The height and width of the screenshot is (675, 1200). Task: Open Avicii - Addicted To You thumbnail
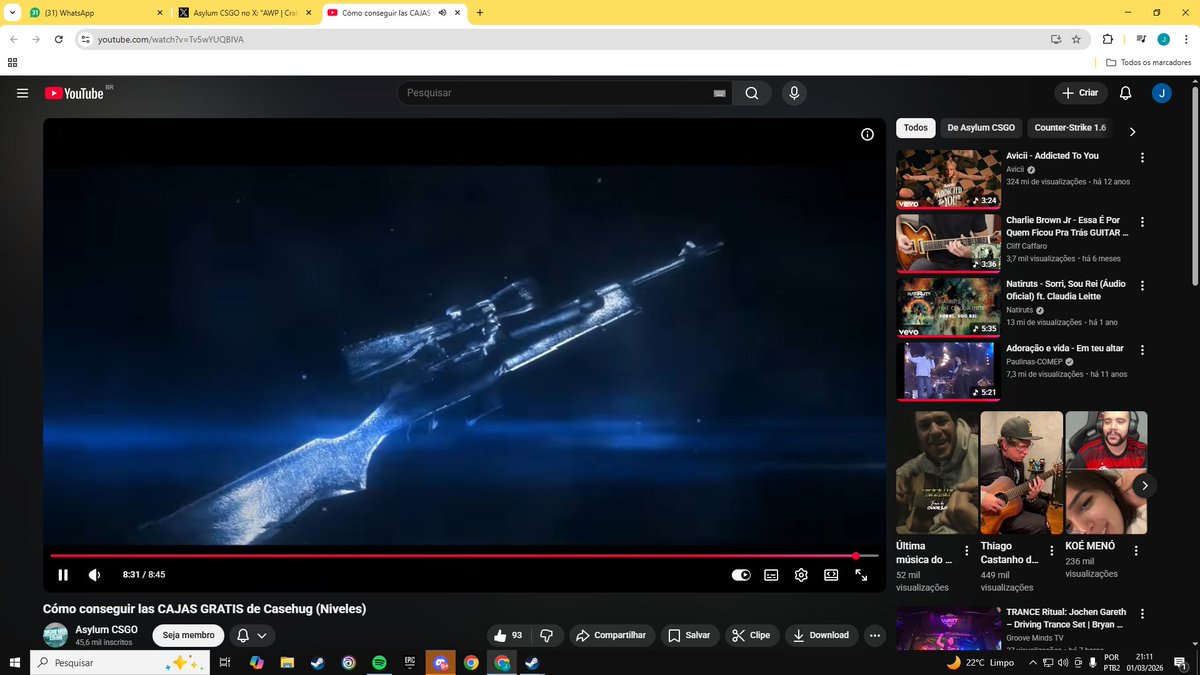pos(948,179)
